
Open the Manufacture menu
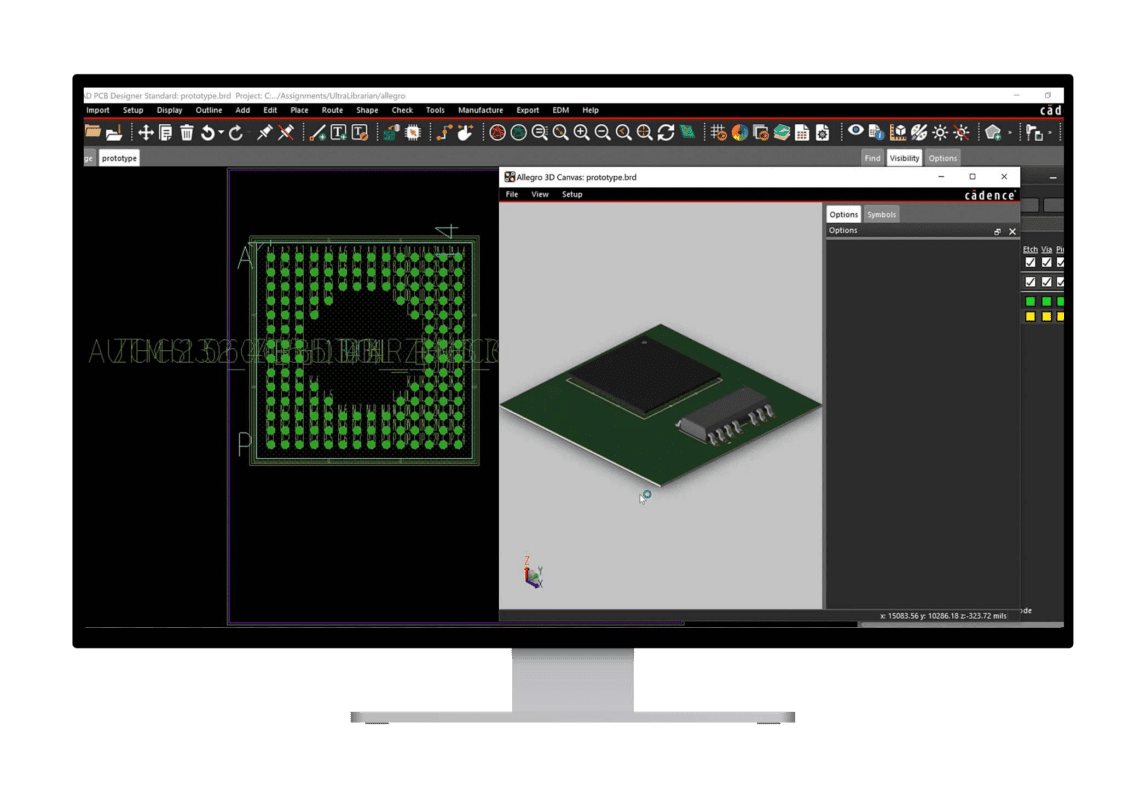[x=480, y=110]
